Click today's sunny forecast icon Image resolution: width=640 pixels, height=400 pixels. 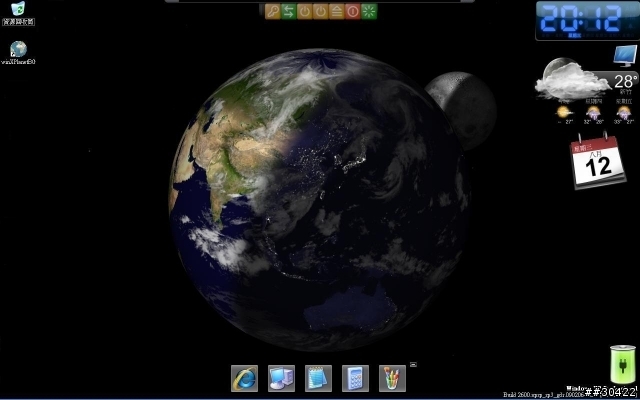pos(564,112)
